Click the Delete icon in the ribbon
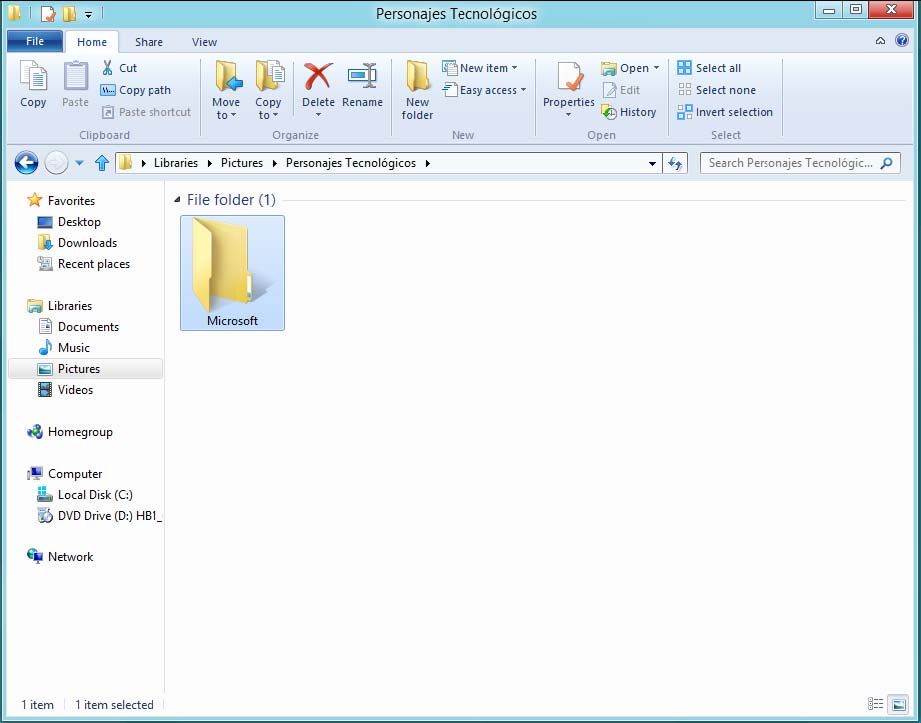The width and height of the screenshot is (921, 723). (x=318, y=77)
